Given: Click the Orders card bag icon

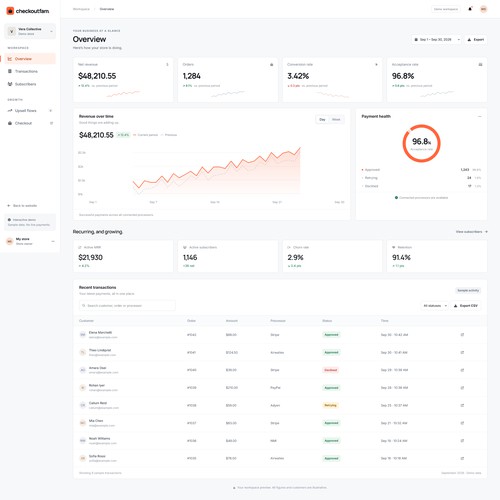Looking at the screenshot, I should click(x=271, y=65).
